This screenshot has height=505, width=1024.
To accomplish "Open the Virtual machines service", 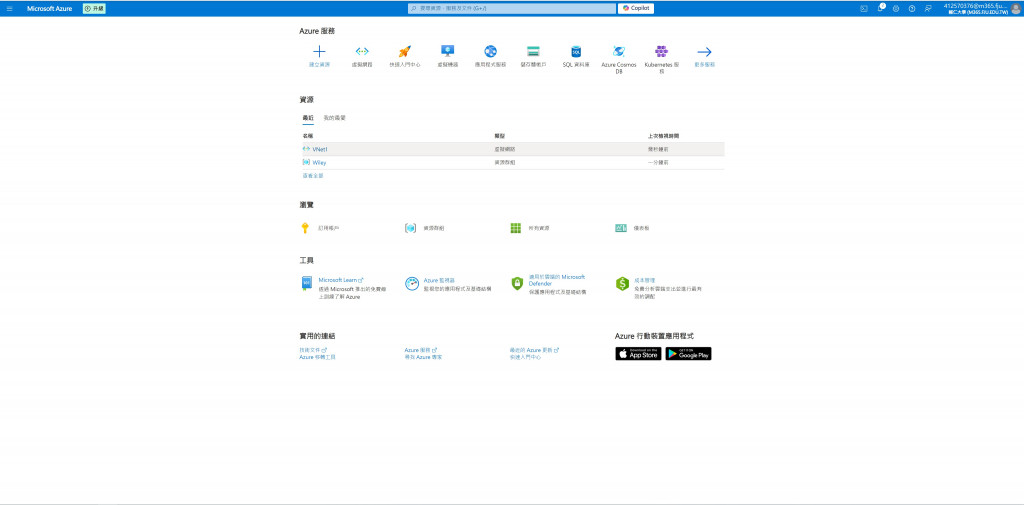I will tap(447, 52).
